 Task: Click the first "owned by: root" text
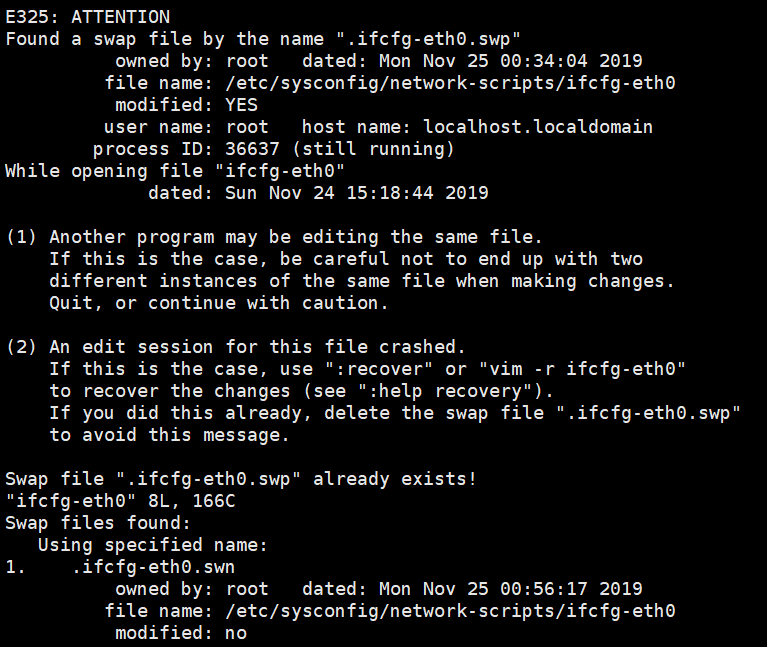tap(192, 61)
